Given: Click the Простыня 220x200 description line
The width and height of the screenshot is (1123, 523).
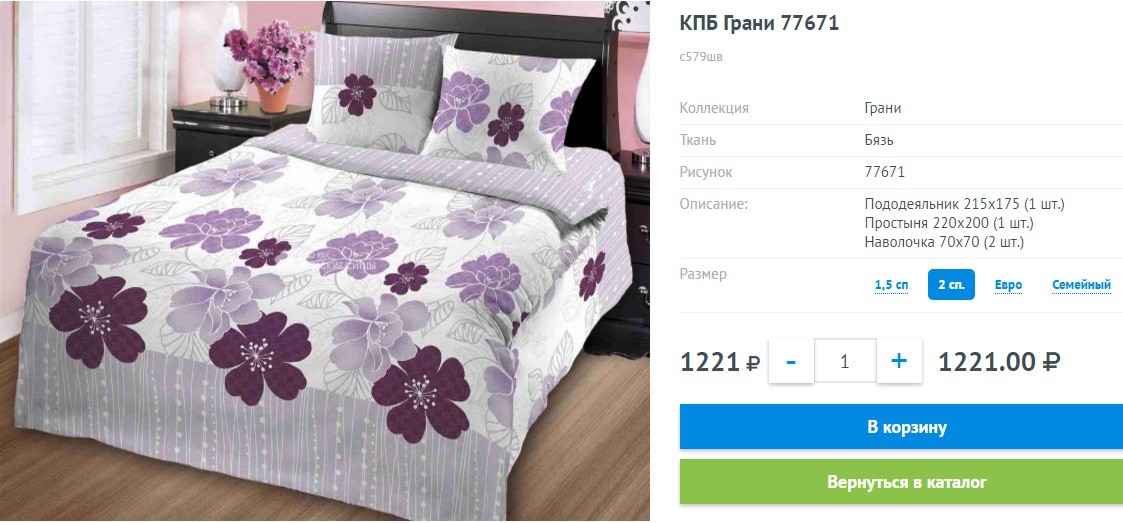Looking at the screenshot, I should tap(948, 224).
